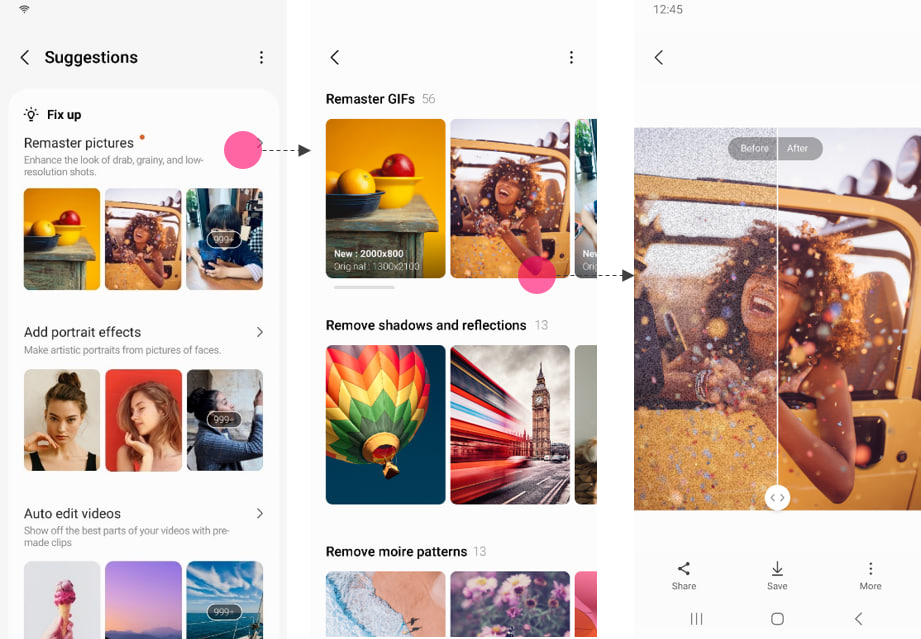This screenshot has height=639, width=921.
Task: Select the Before label
Action: pyautogui.click(x=754, y=149)
